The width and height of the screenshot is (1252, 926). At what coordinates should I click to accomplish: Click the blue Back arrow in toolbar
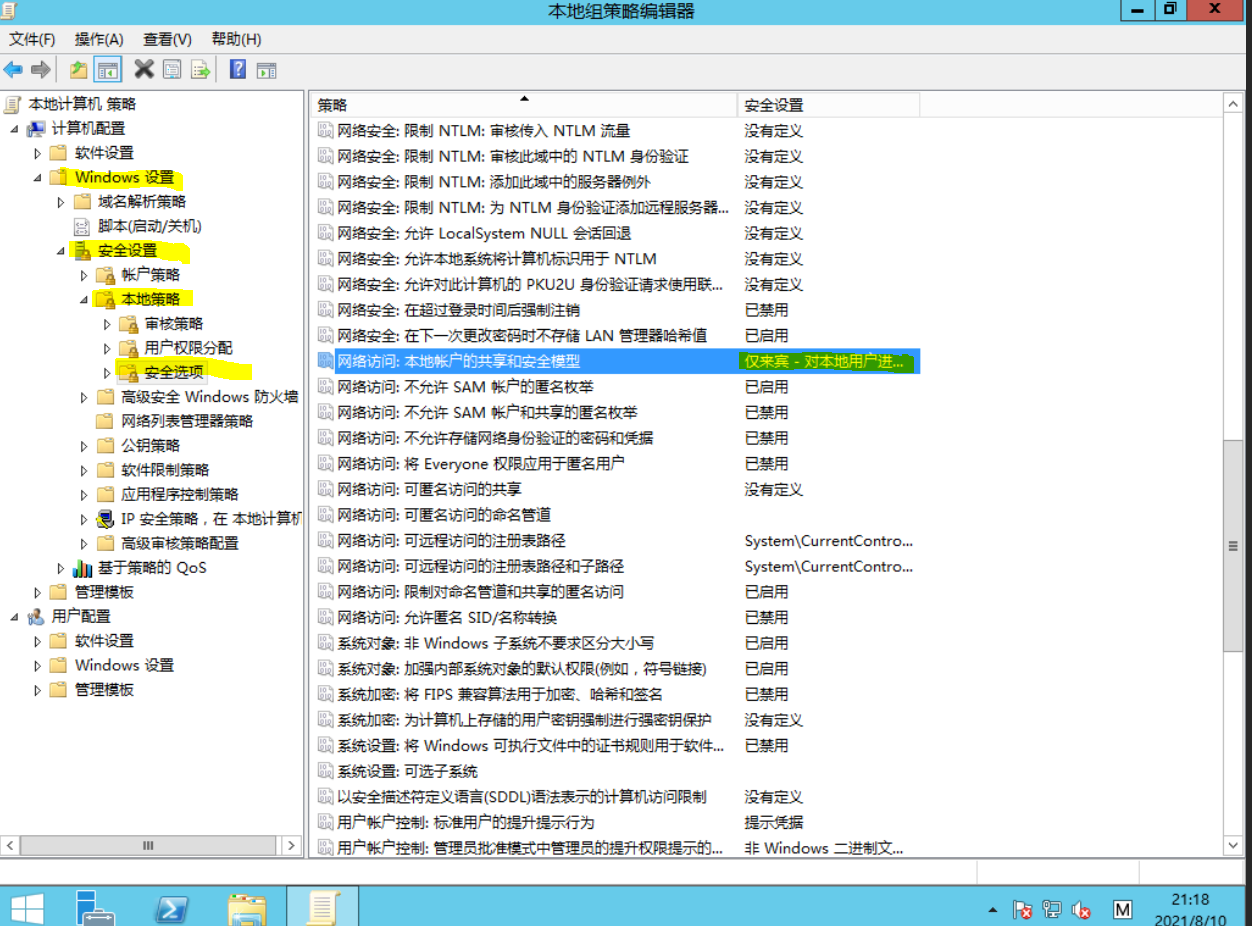(13, 69)
